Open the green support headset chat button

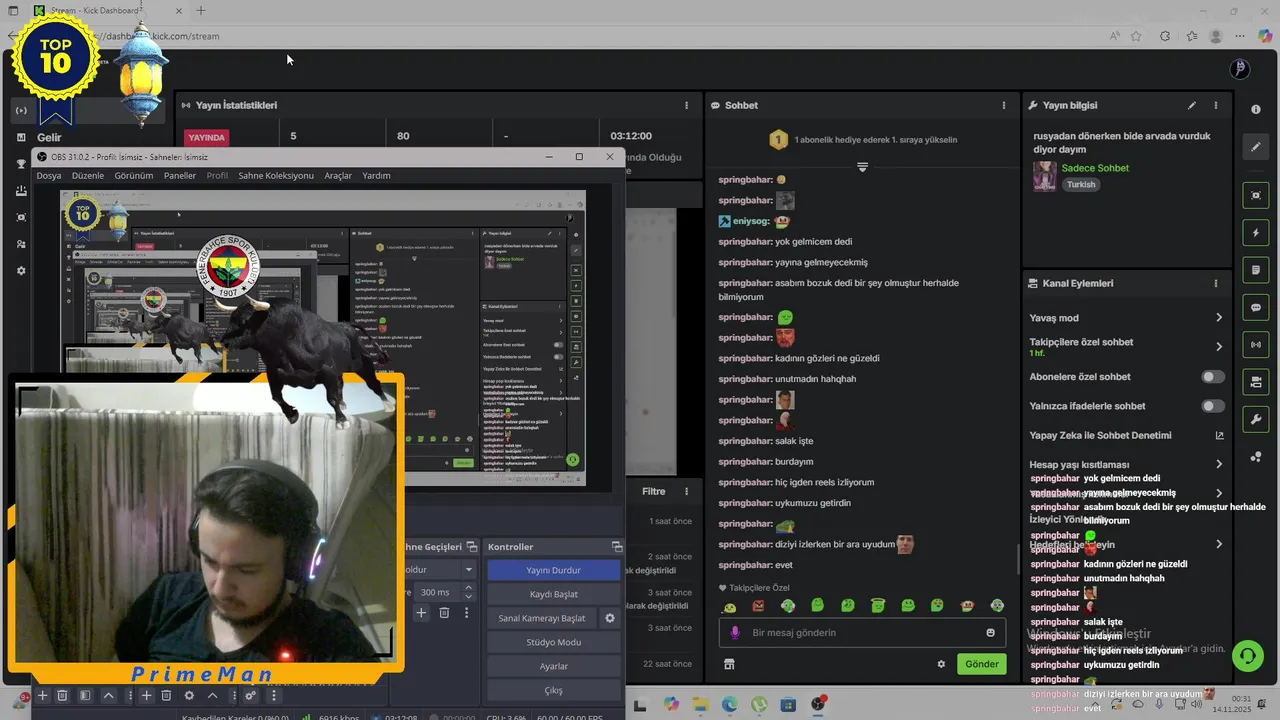coord(1247,656)
